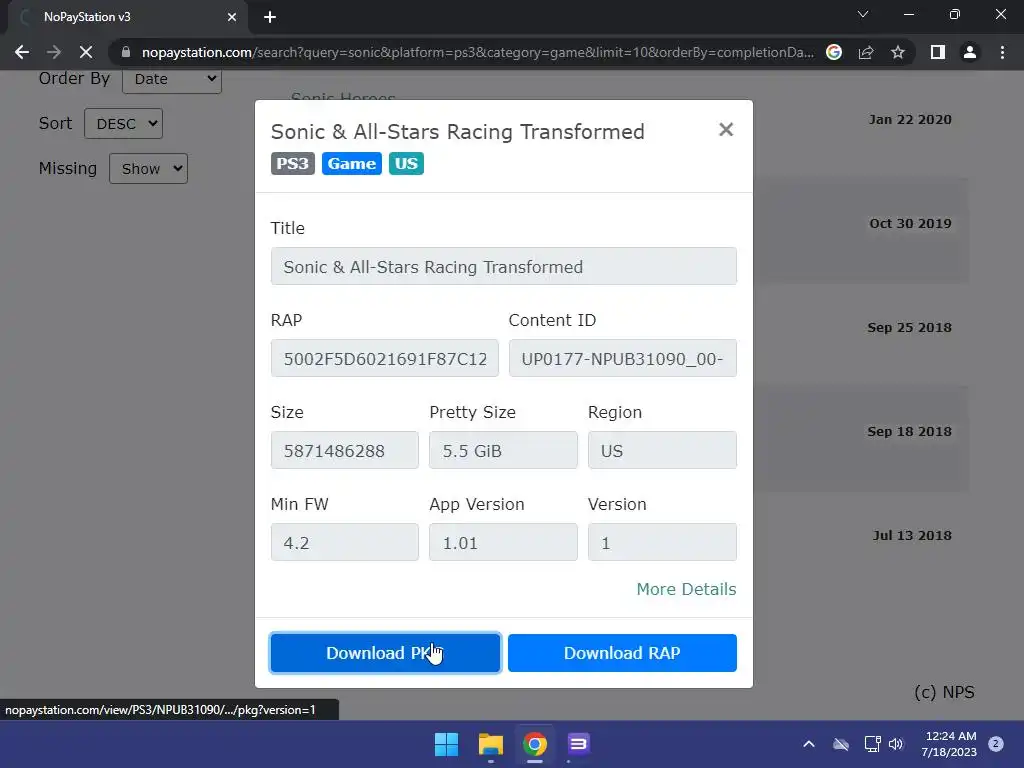
Task: Click the cloud sync tray icon
Action: (x=841, y=744)
